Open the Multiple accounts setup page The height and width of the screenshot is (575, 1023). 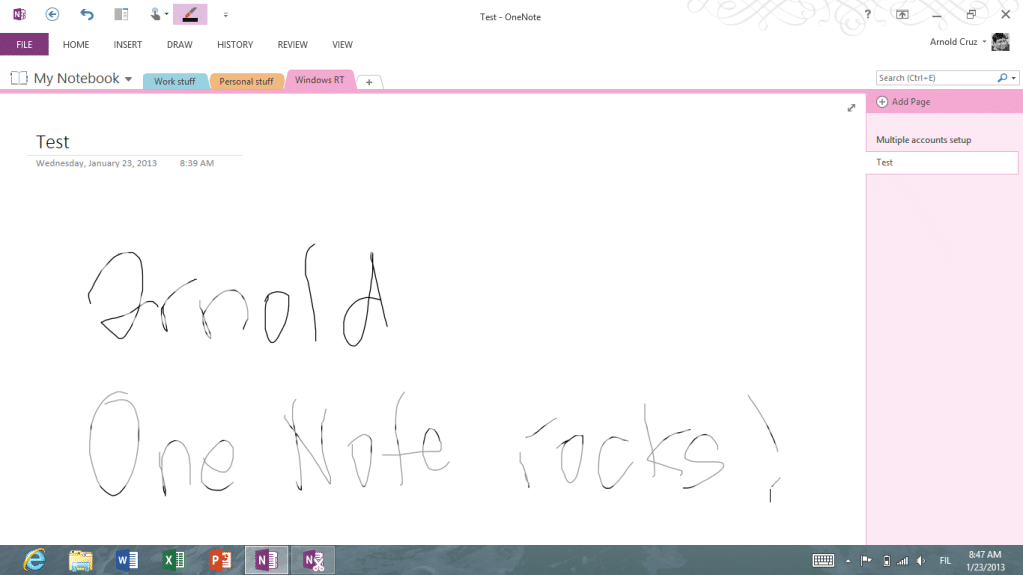(x=923, y=140)
